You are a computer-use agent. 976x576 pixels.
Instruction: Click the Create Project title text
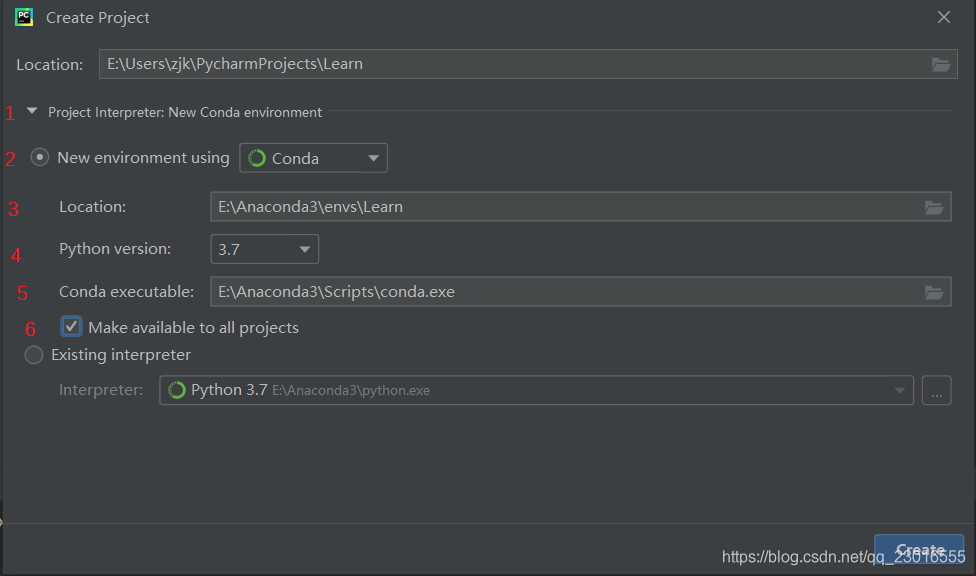click(x=98, y=18)
